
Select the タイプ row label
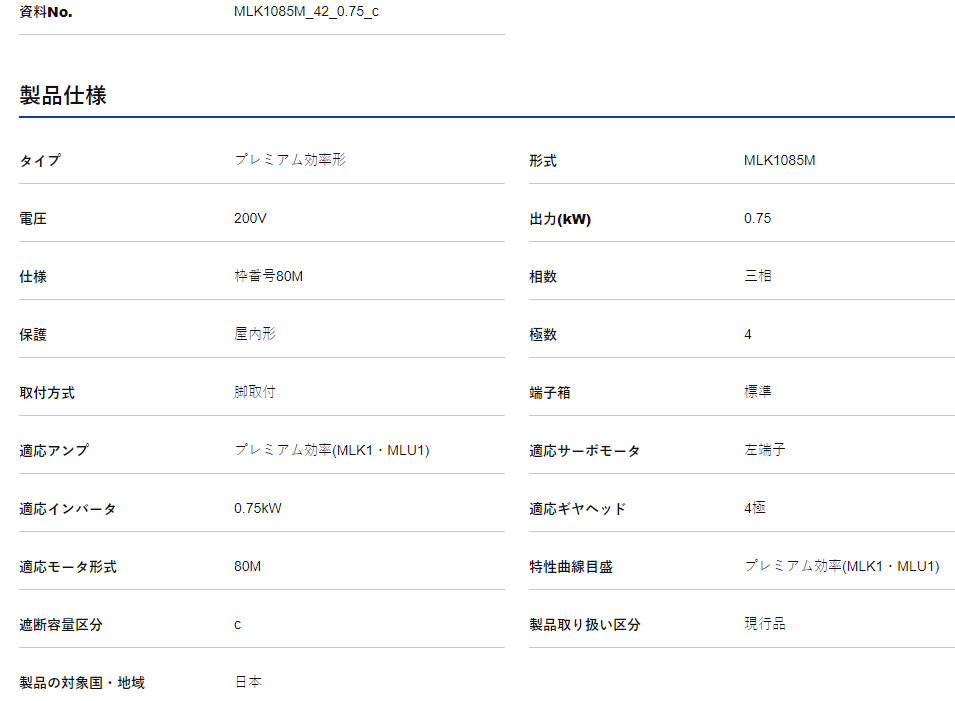(x=40, y=161)
